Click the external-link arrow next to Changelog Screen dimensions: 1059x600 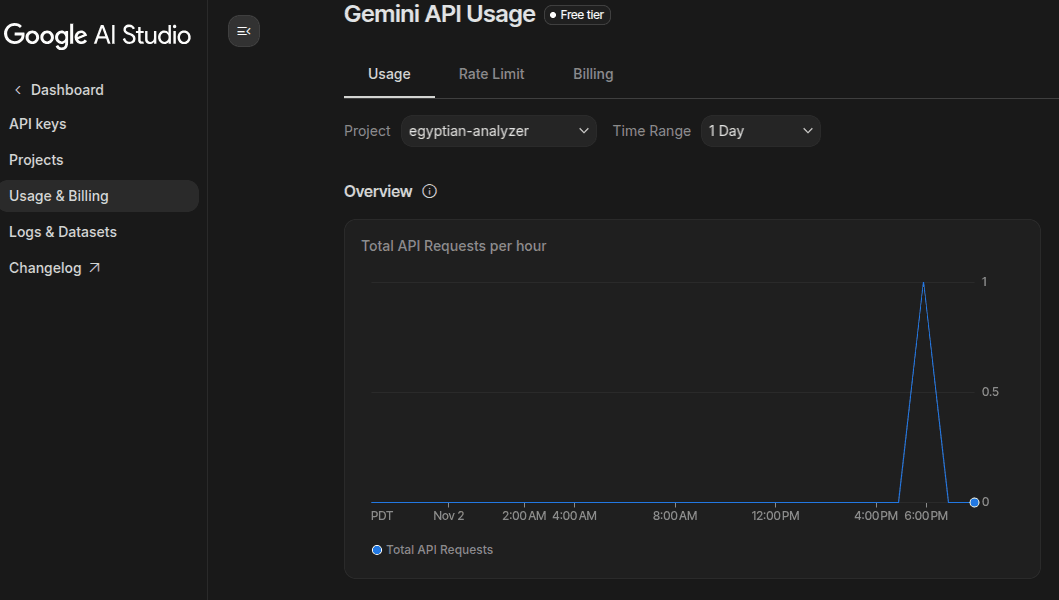[x=95, y=268]
